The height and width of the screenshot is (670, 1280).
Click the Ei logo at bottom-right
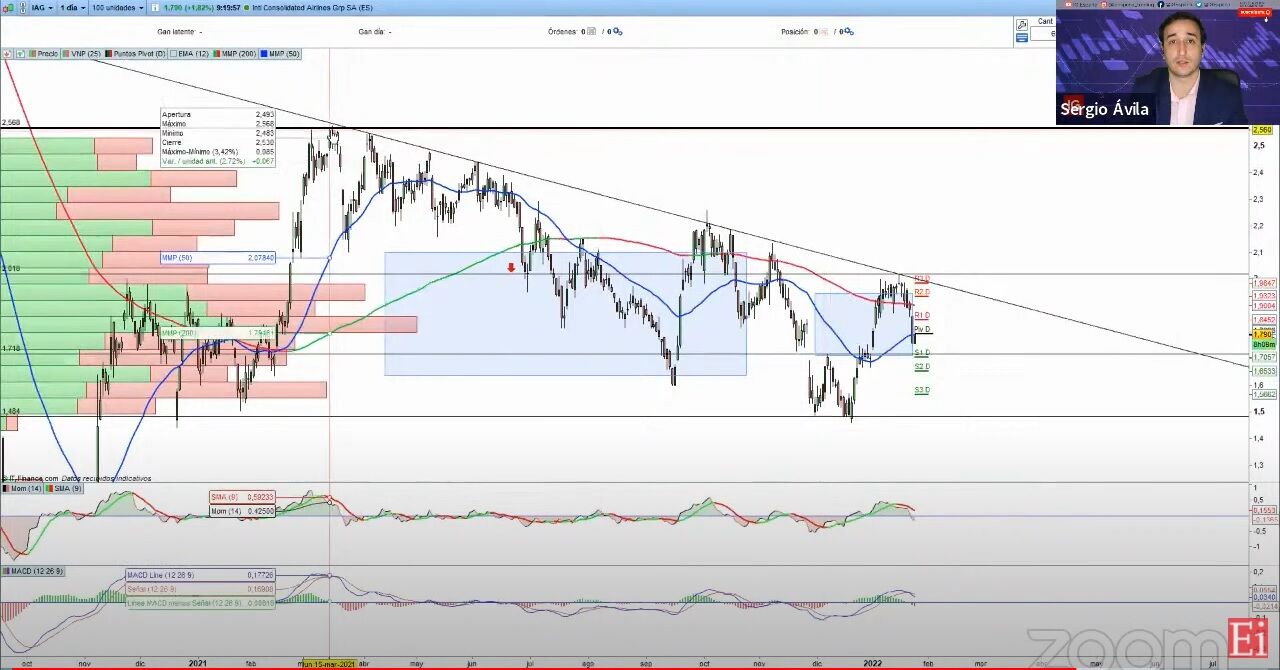coord(1248,638)
